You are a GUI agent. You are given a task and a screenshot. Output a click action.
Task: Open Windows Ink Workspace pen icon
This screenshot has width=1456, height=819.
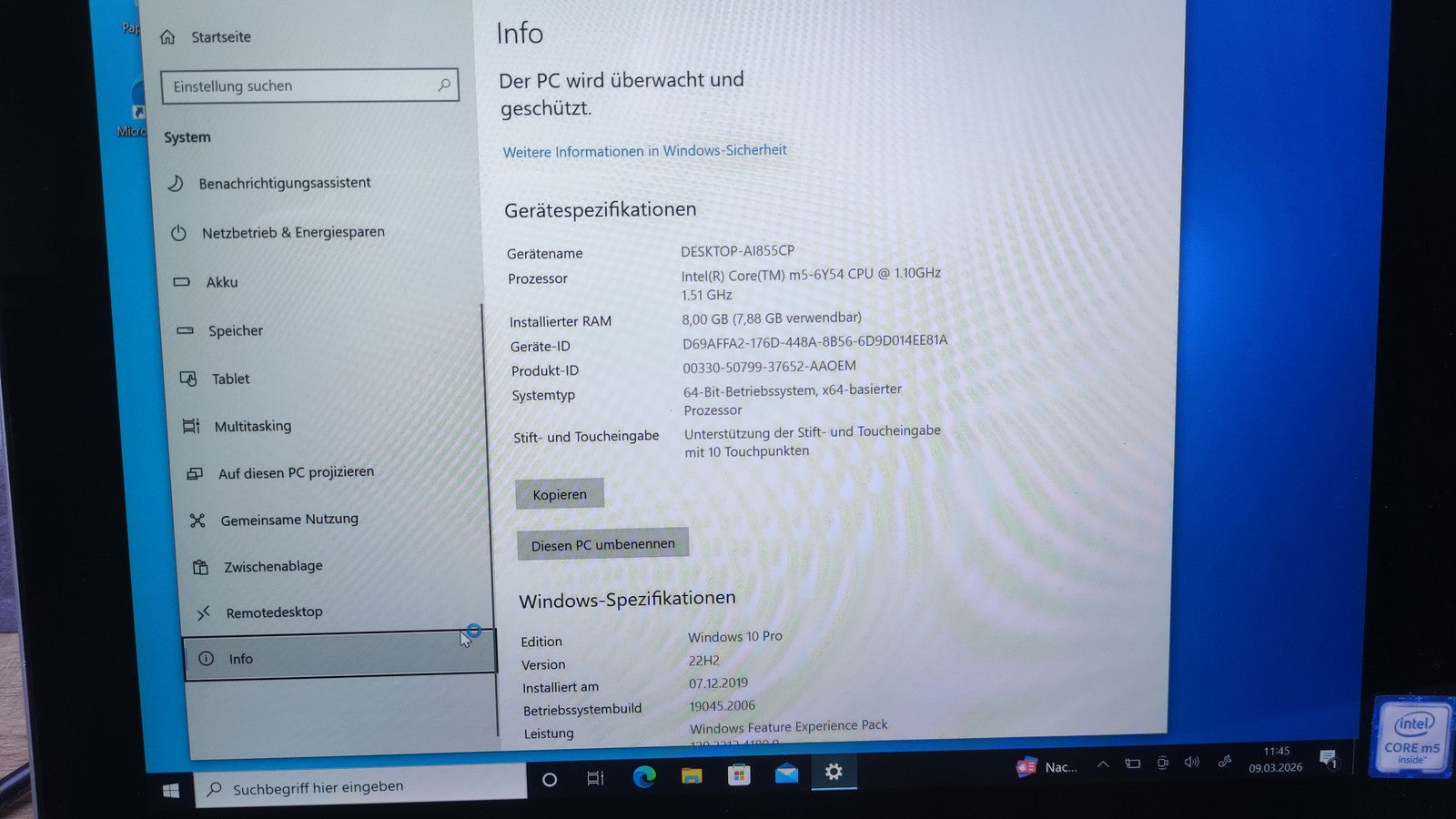1225,761
